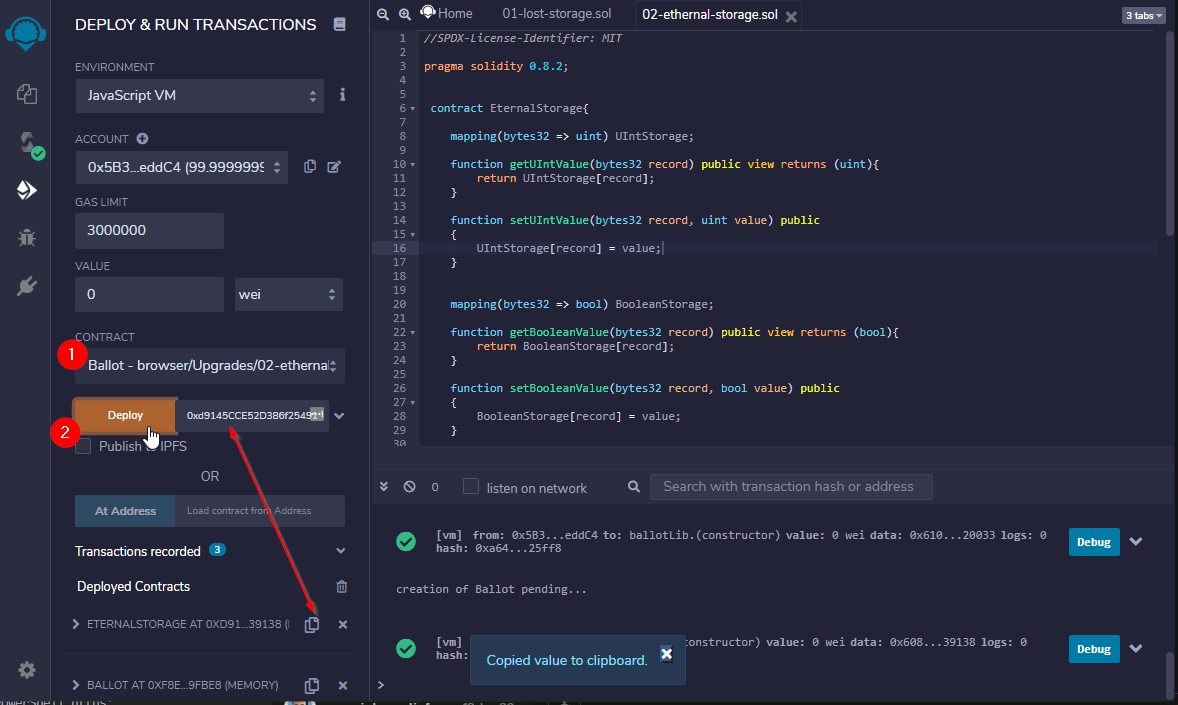The image size is (1178, 705).
Task: Click the Gas Limit input field
Action: pyautogui.click(x=150, y=231)
